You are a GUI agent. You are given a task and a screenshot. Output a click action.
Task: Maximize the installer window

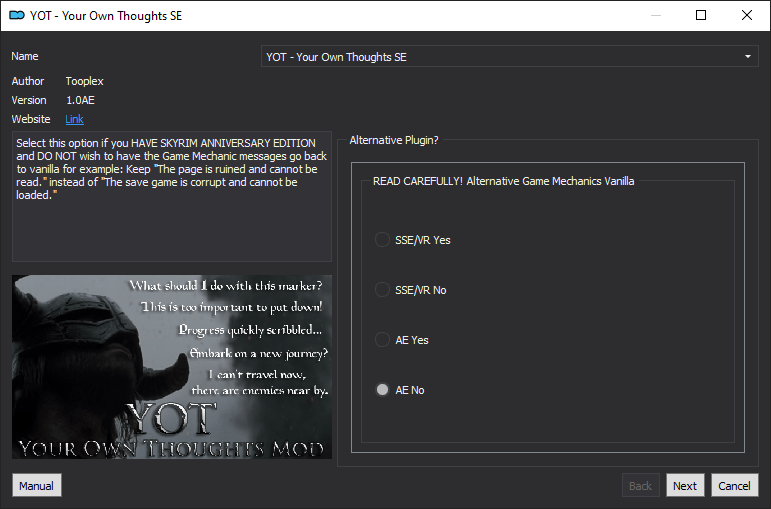(x=701, y=15)
